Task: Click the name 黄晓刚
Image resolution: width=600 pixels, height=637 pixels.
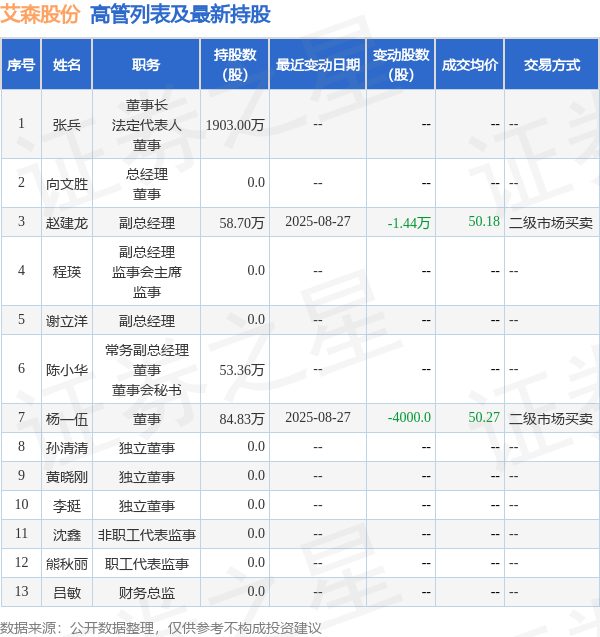Action: (x=67, y=477)
